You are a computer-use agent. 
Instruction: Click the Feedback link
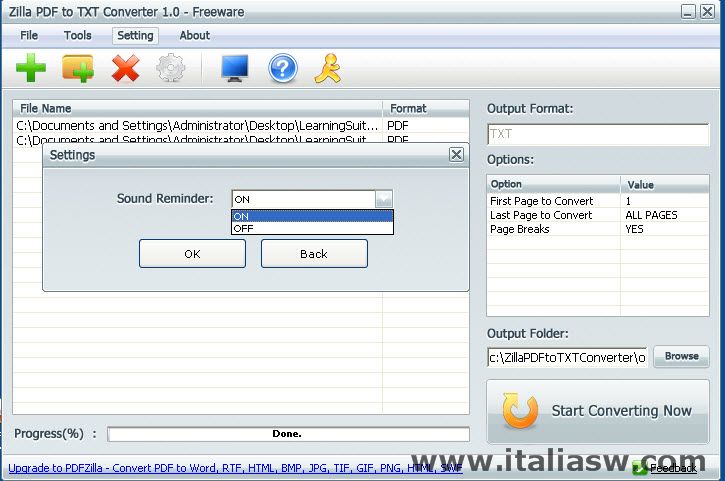673,469
